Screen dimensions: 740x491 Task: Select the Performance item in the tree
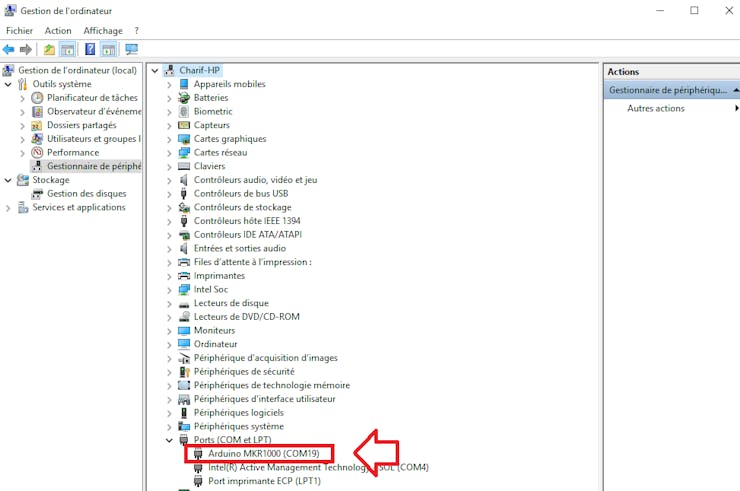tap(73, 152)
